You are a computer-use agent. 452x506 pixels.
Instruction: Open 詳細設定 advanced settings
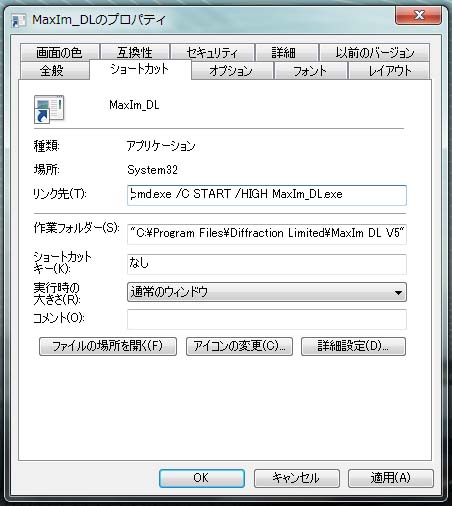click(x=353, y=346)
